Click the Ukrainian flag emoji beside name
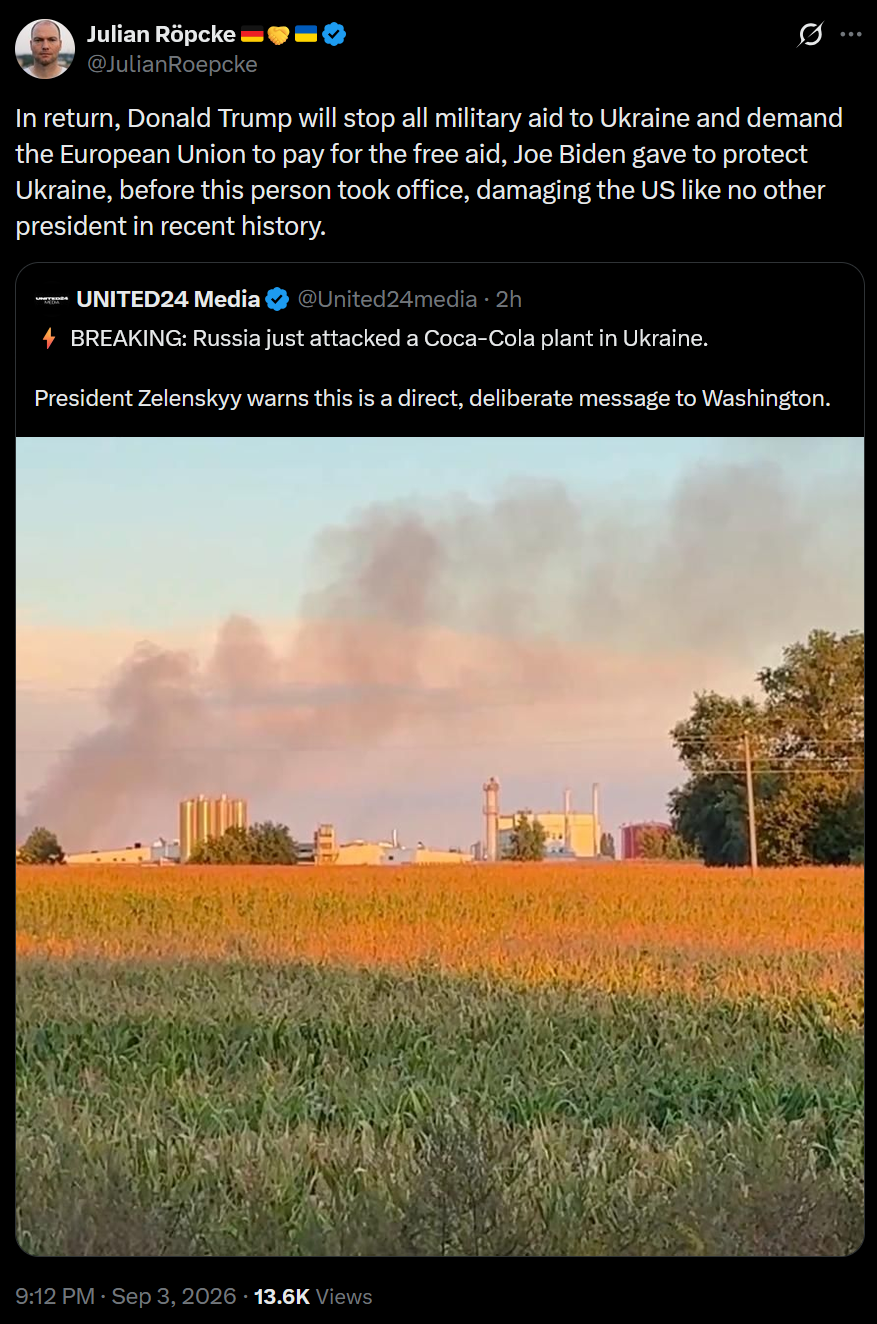 pyautogui.click(x=306, y=34)
